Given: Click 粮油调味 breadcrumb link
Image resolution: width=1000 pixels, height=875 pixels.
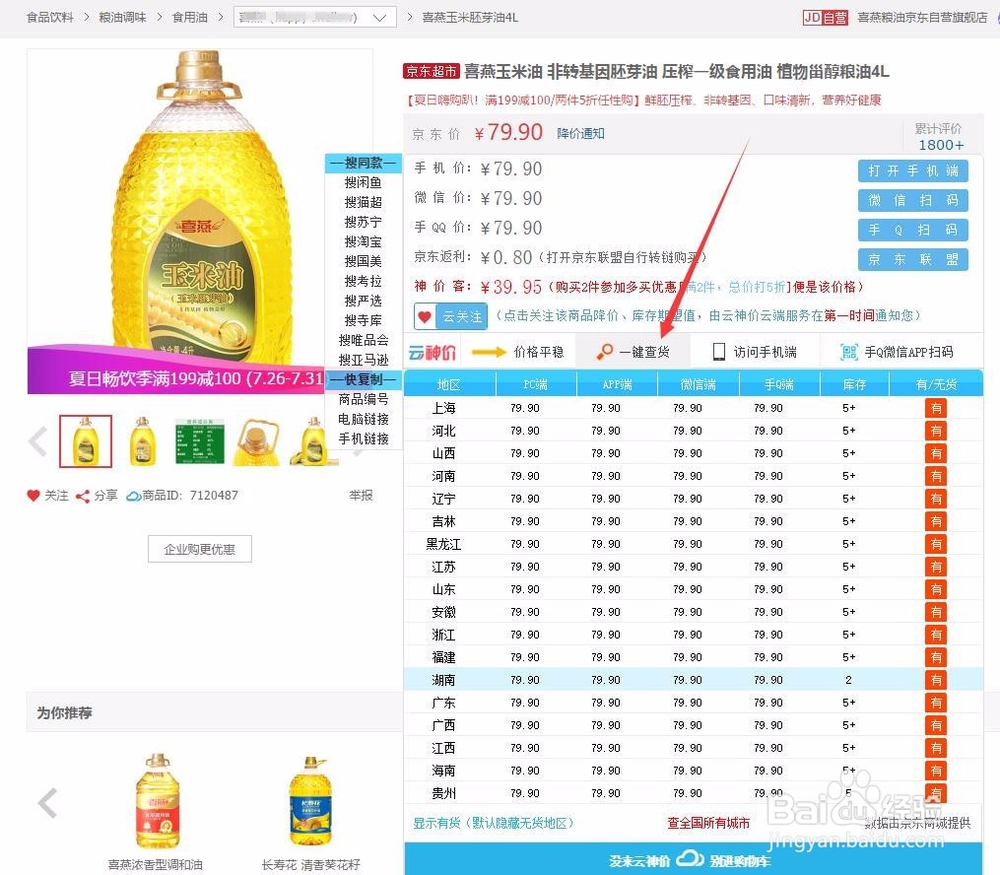Looking at the screenshot, I should (122, 17).
